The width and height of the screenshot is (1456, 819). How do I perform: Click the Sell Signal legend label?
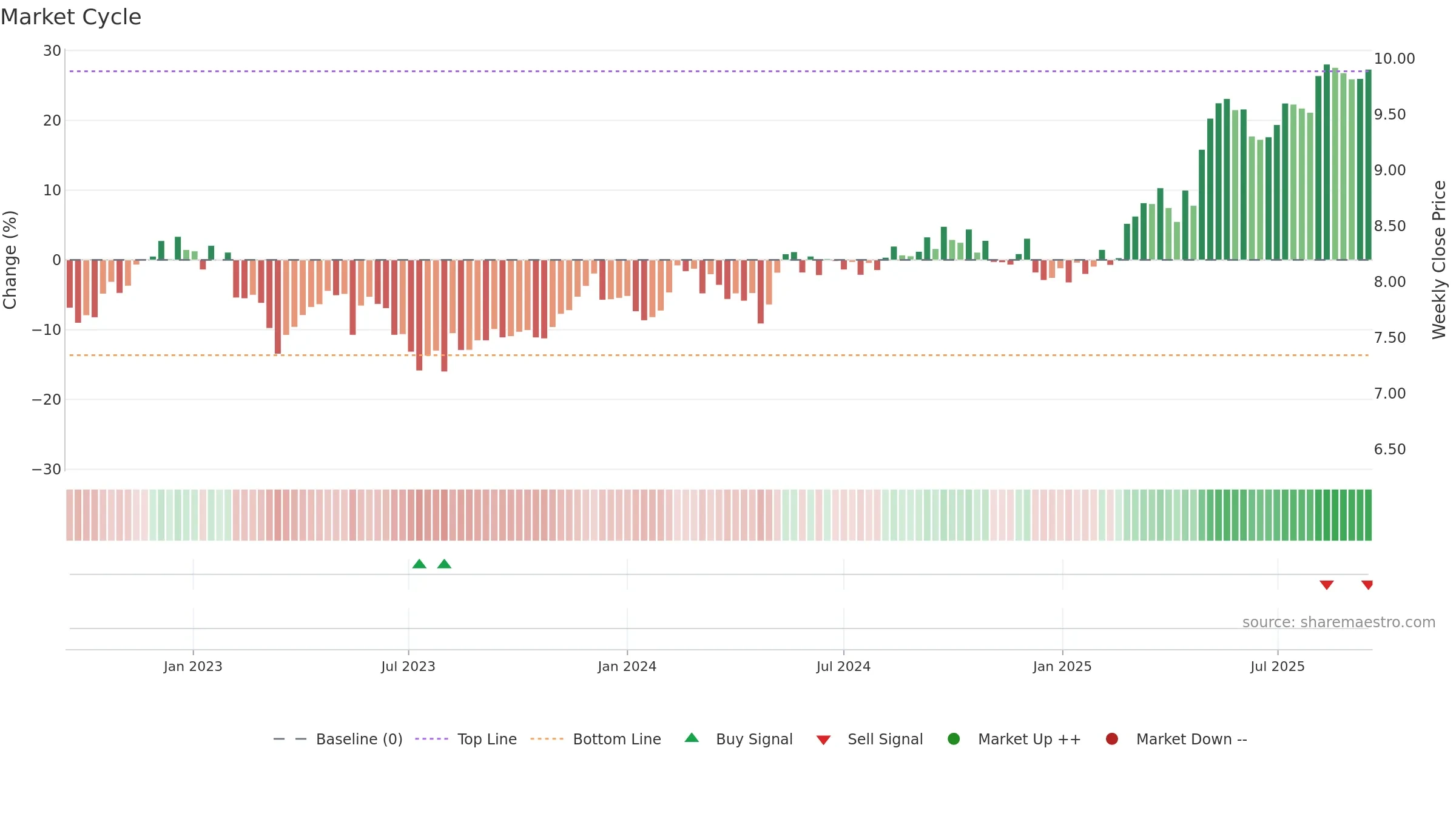885,739
